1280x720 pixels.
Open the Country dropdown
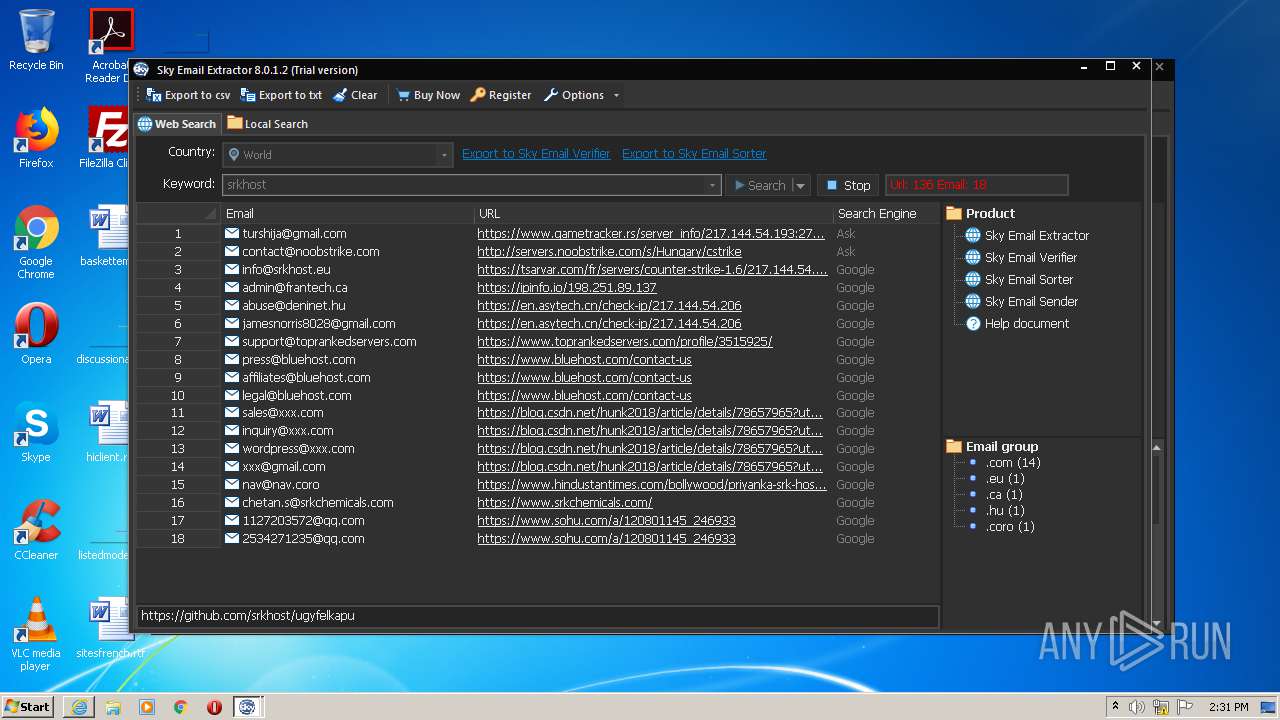(x=444, y=155)
